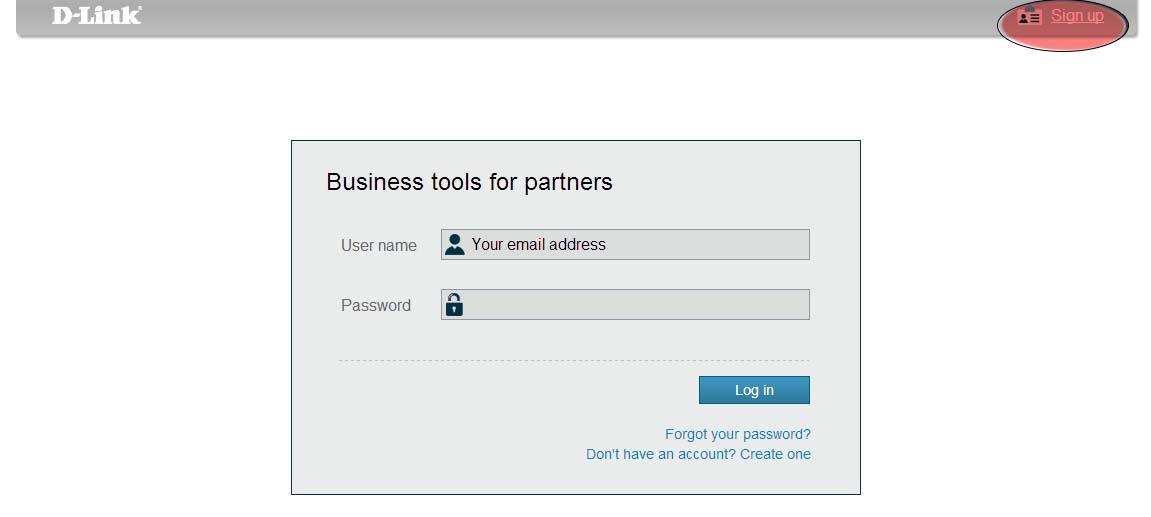Click the 'Password' field label
Image resolution: width=1151 pixels, height=517 pixels.
pos(375,305)
